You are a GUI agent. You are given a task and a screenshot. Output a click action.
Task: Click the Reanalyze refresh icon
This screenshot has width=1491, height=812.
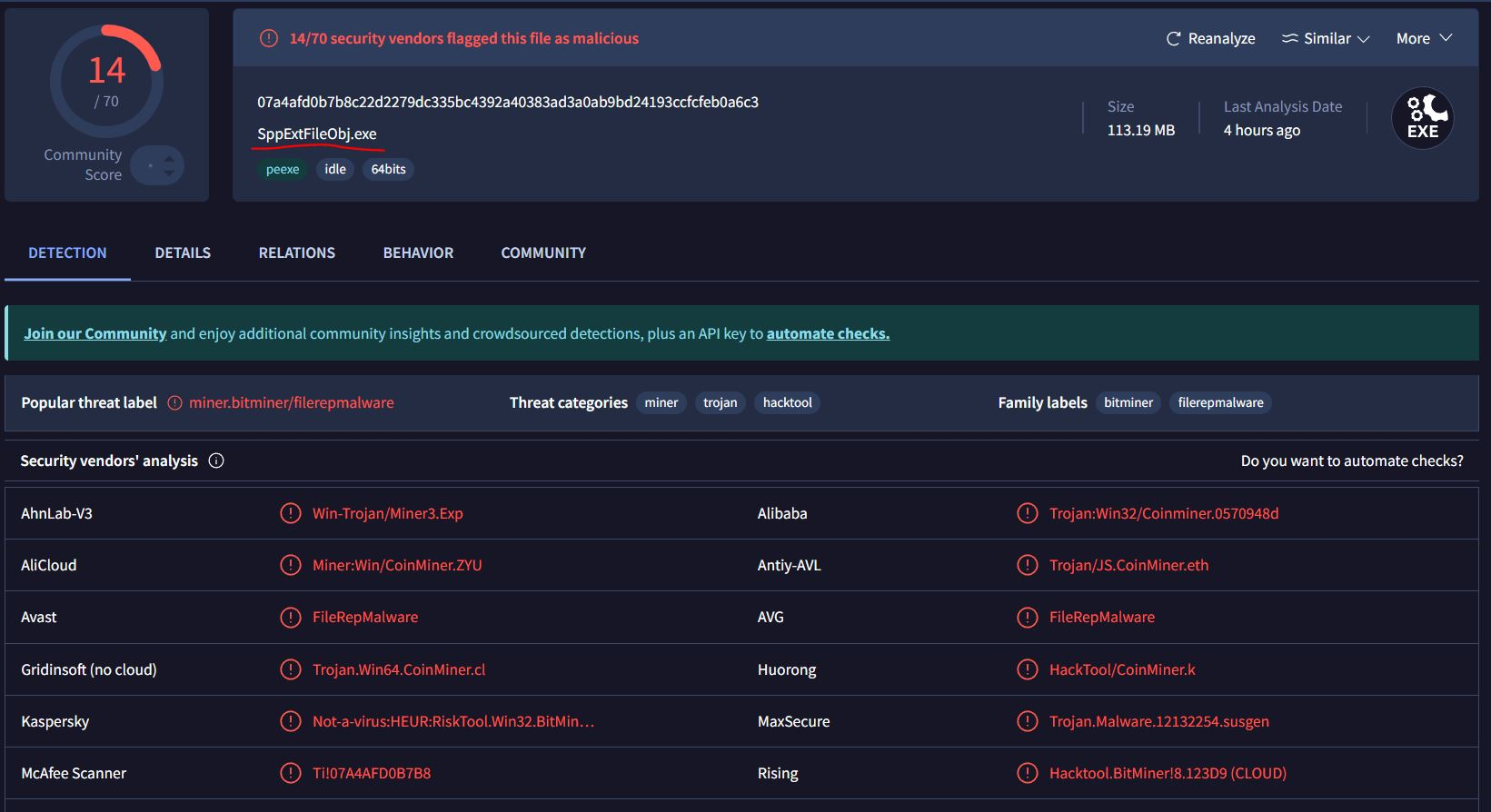coord(1173,38)
